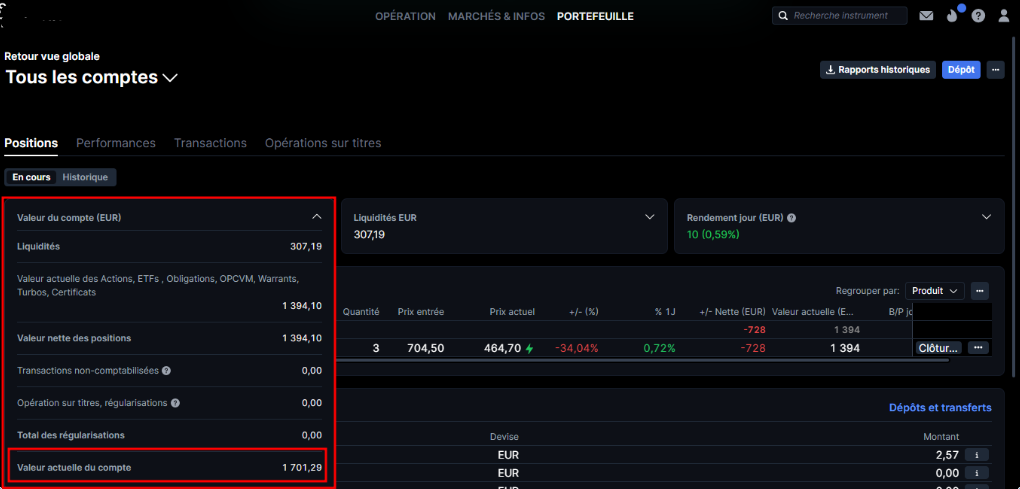Open the messages envelope icon

click(926, 16)
